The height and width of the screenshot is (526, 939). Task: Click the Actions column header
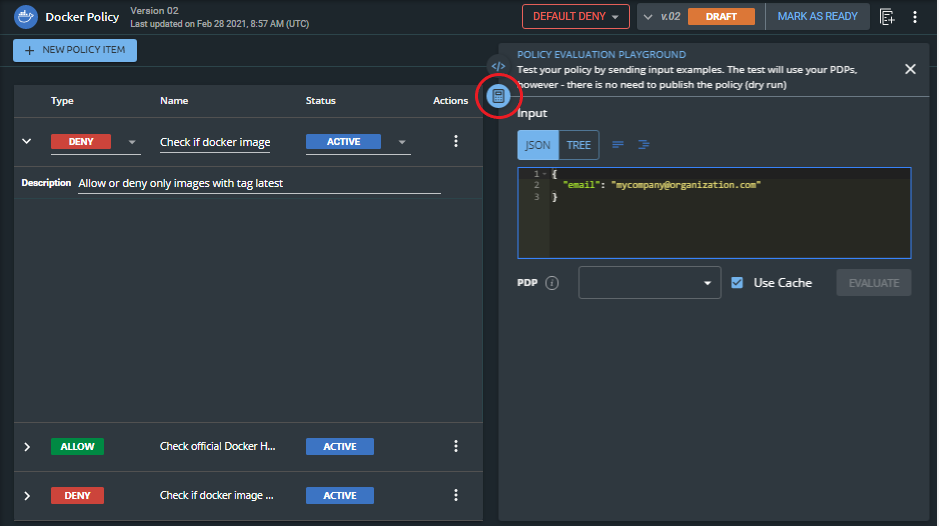(x=450, y=101)
